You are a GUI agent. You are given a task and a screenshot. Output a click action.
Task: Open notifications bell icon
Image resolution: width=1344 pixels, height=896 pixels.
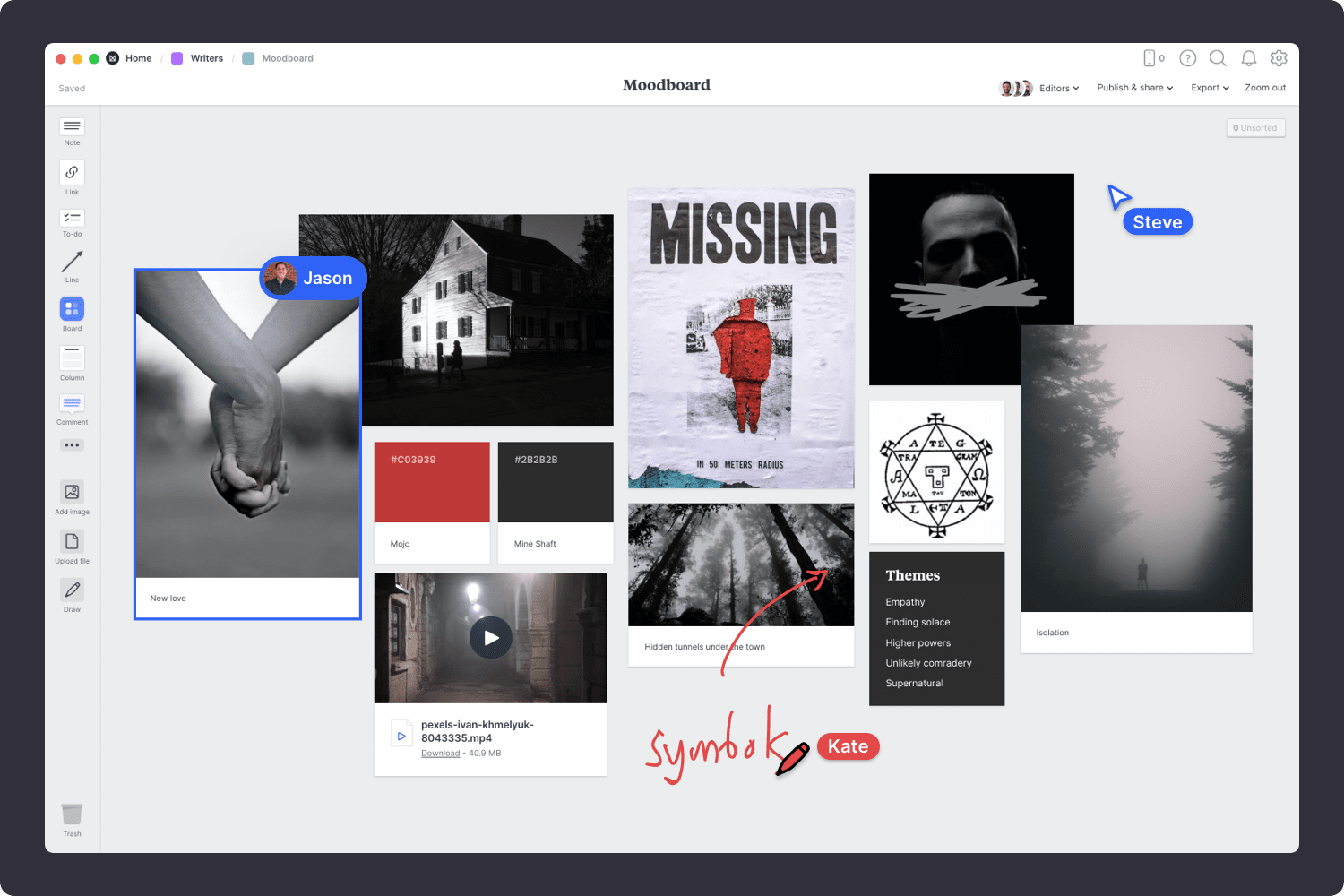(x=1248, y=58)
